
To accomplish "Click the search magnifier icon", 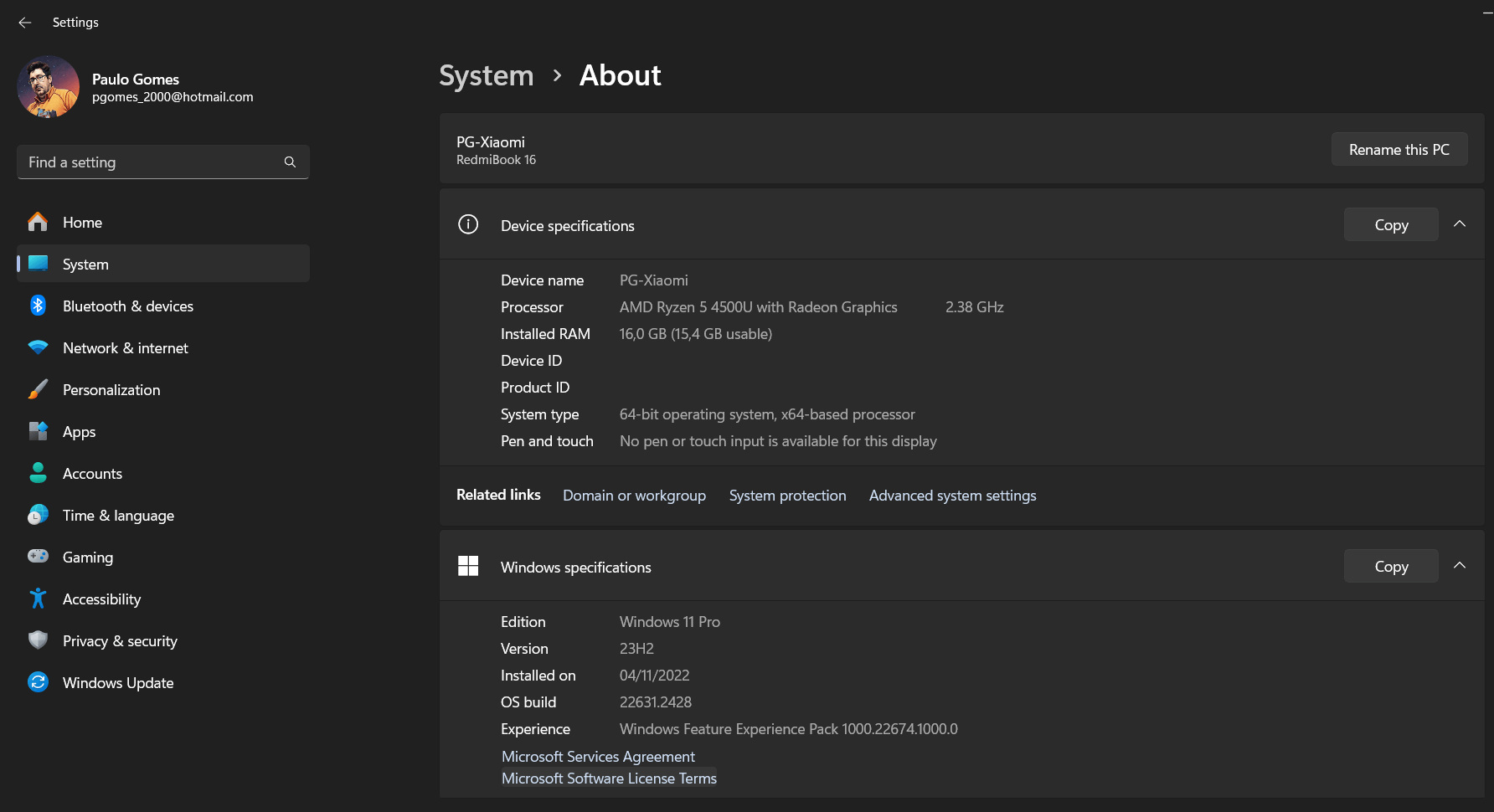I will [x=290, y=162].
